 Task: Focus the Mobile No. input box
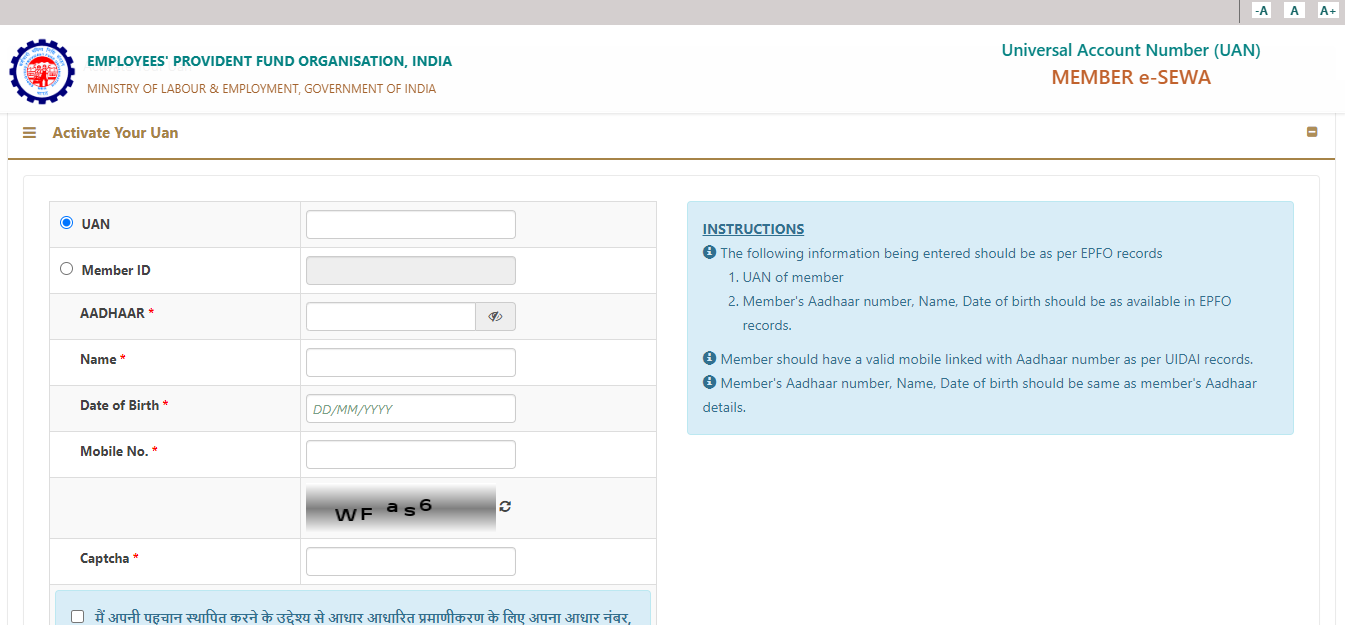click(x=410, y=455)
